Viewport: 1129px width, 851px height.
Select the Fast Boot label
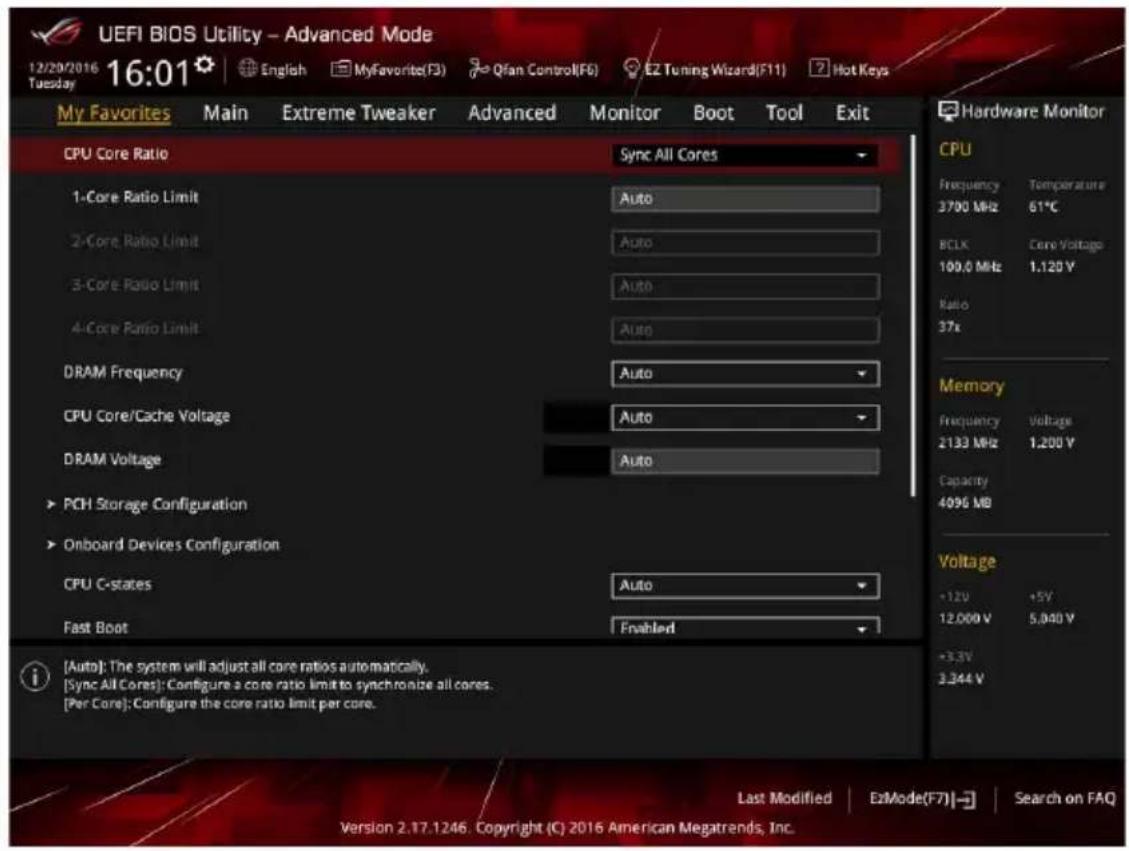[x=95, y=627]
